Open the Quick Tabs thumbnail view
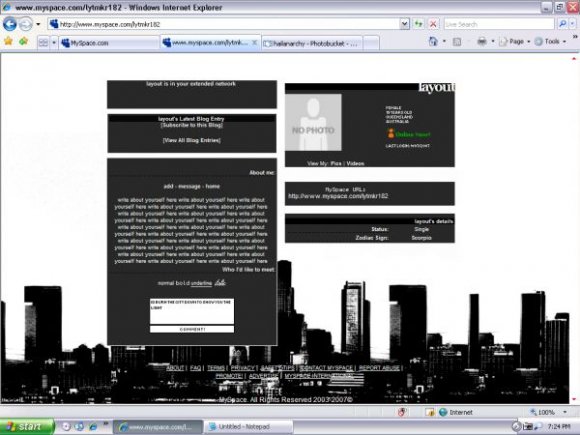The height and width of the screenshot is (435, 580). (x=43, y=43)
